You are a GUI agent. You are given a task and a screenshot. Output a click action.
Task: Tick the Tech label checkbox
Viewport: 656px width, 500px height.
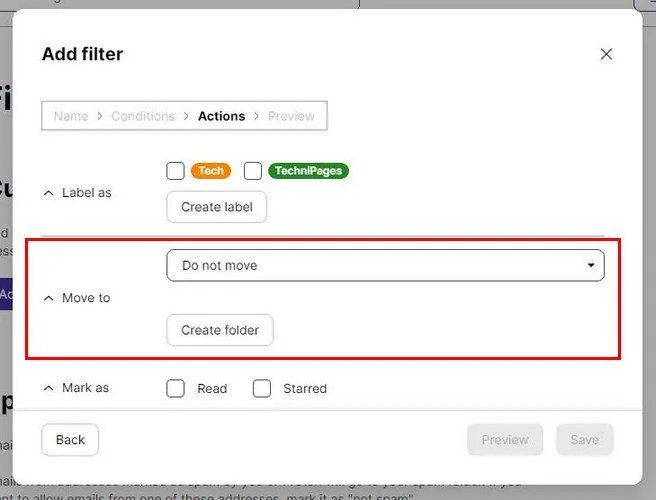coord(175,171)
